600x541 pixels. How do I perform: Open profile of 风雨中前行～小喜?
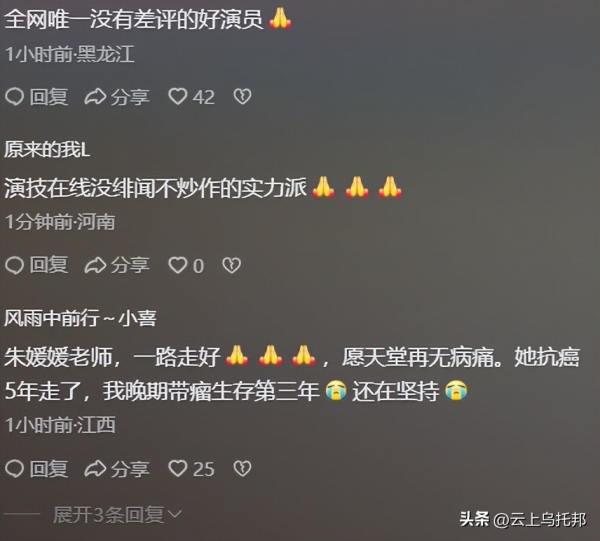pyautogui.click(x=80, y=318)
